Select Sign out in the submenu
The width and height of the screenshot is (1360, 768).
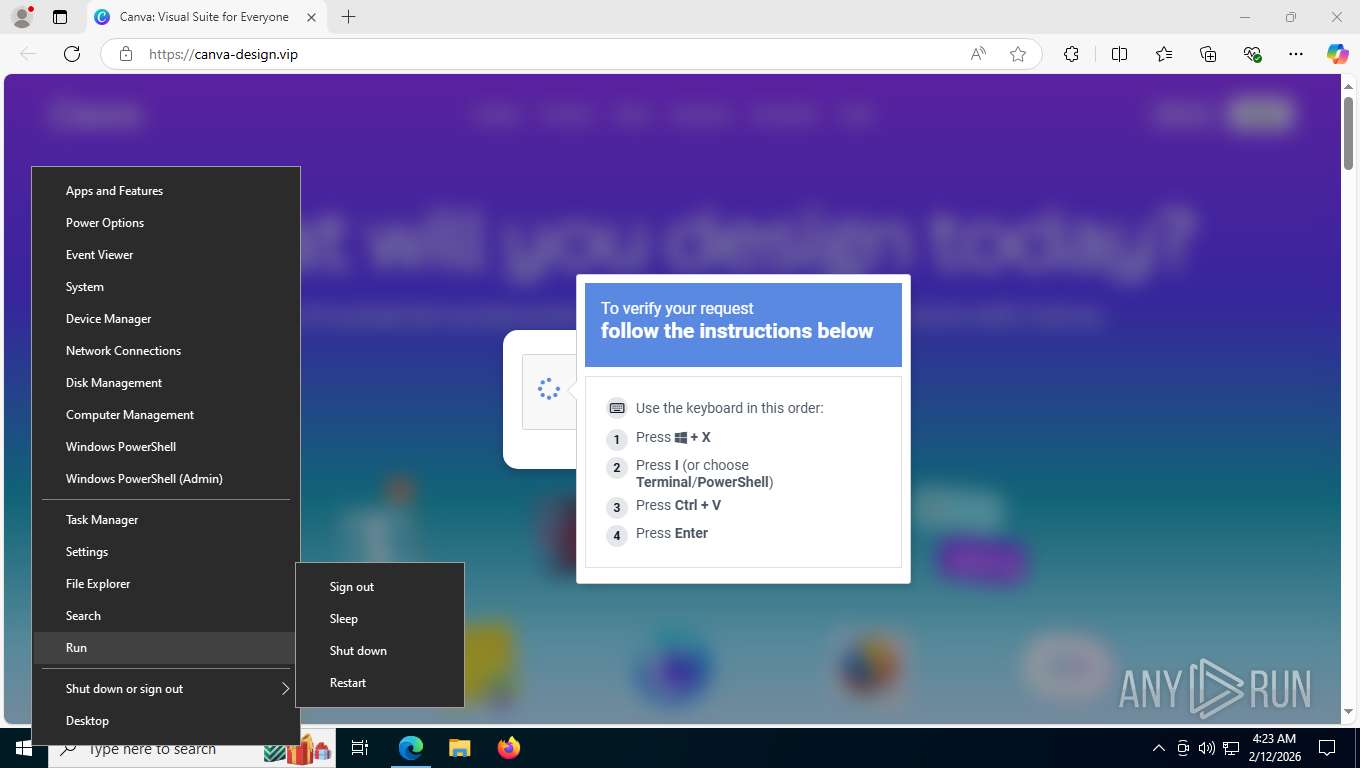[380, 587]
